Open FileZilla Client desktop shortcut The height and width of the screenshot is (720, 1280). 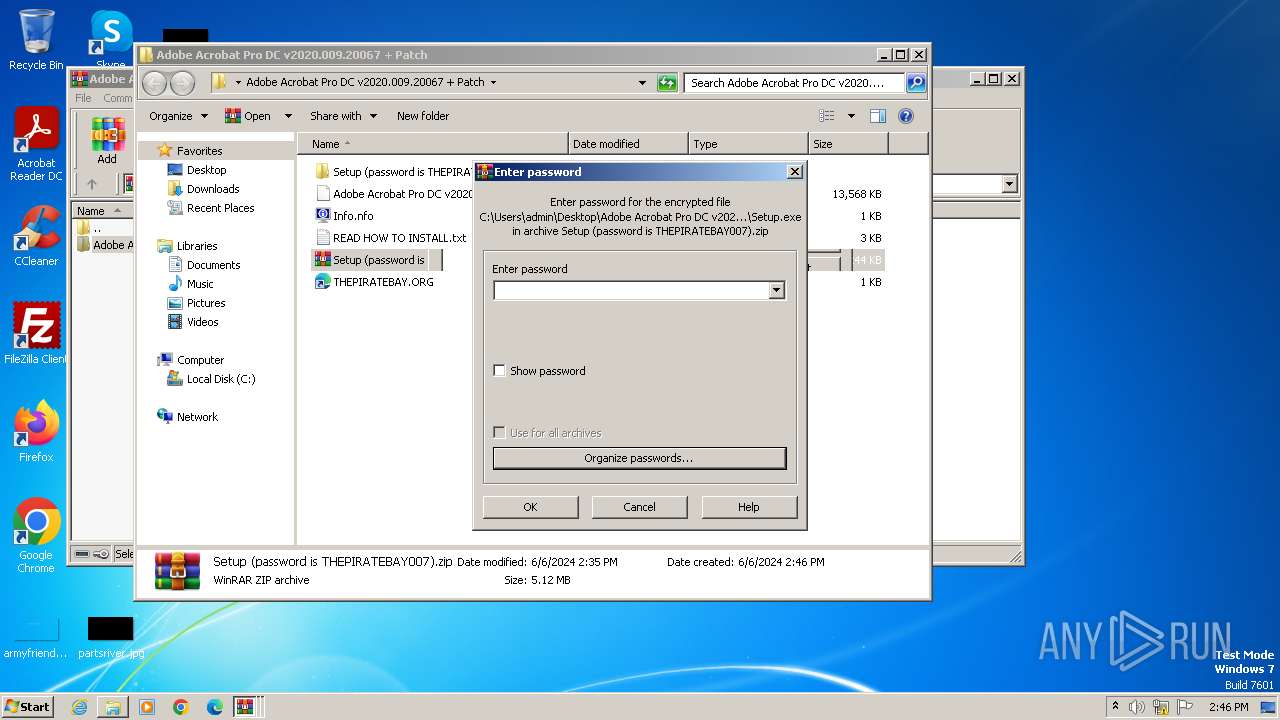click(36, 334)
